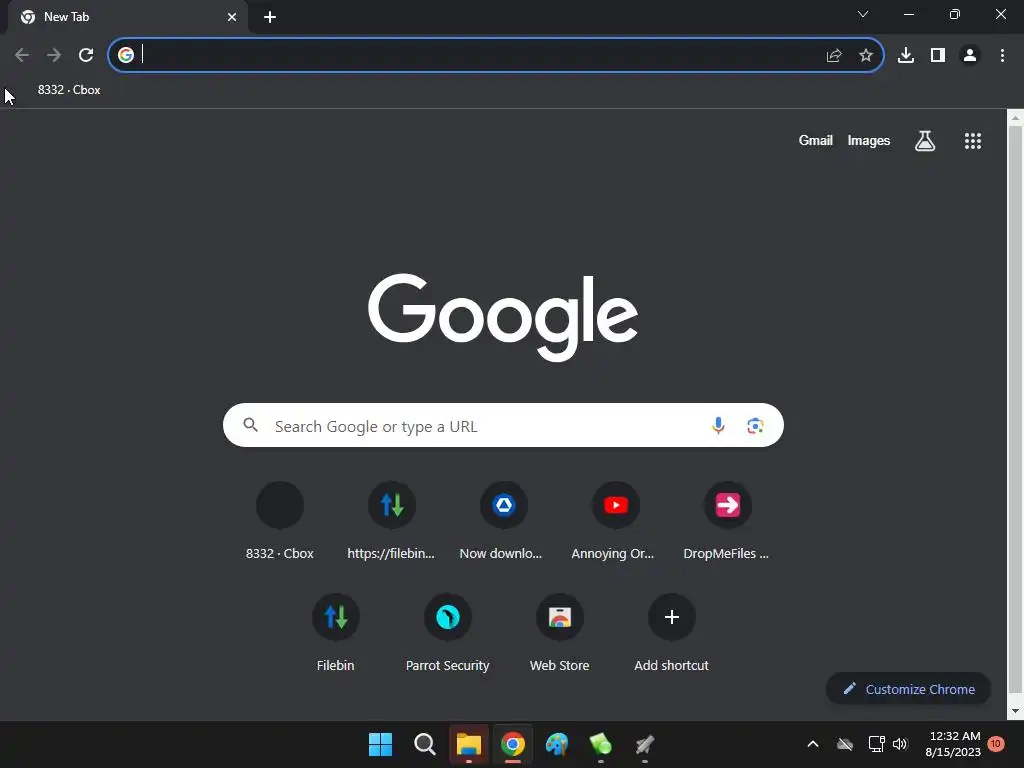Click the Google search box
The height and width of the screenshot is (768, 1024).
(503, 425)
